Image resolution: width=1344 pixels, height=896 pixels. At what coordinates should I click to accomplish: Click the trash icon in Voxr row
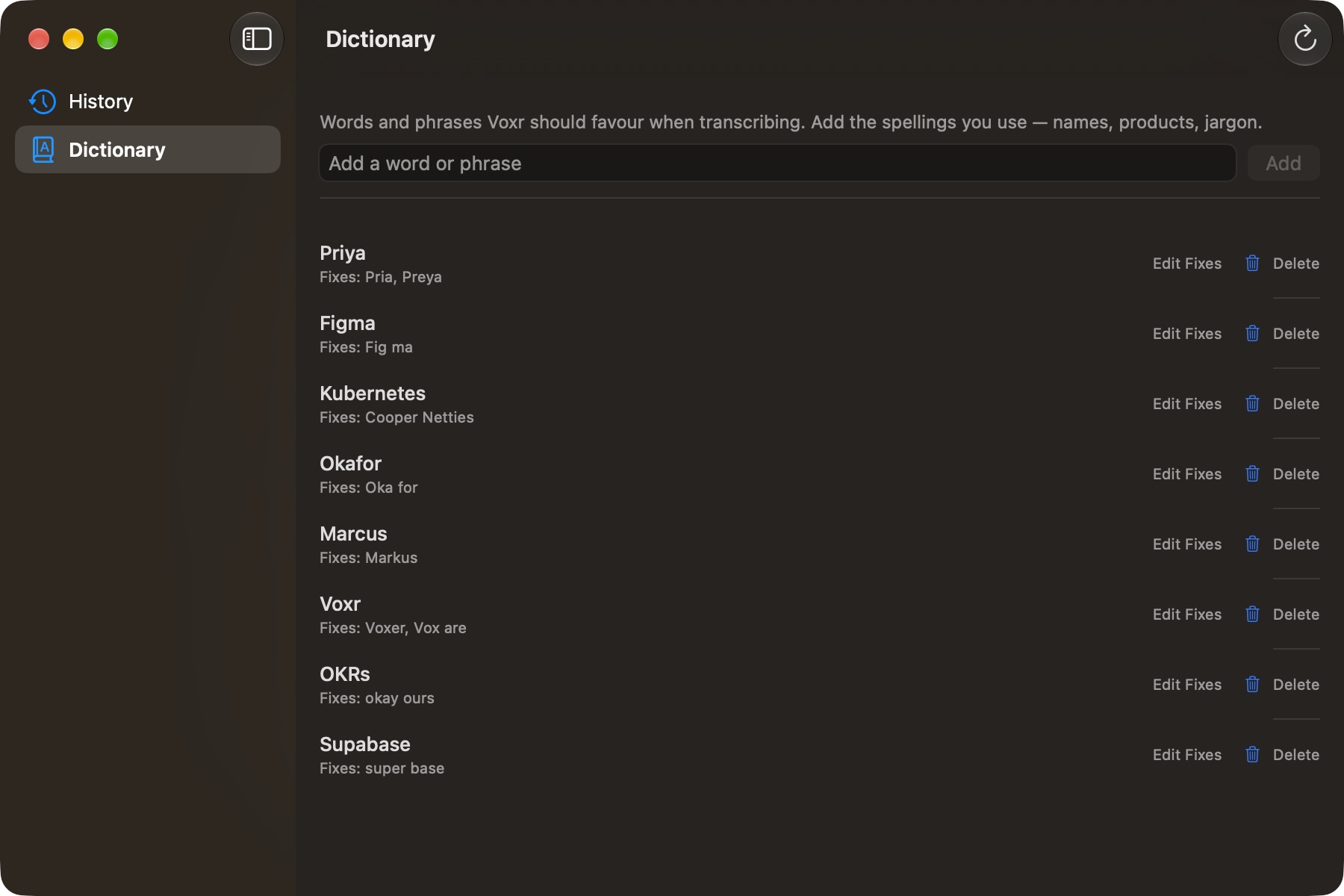point(1253,615)
